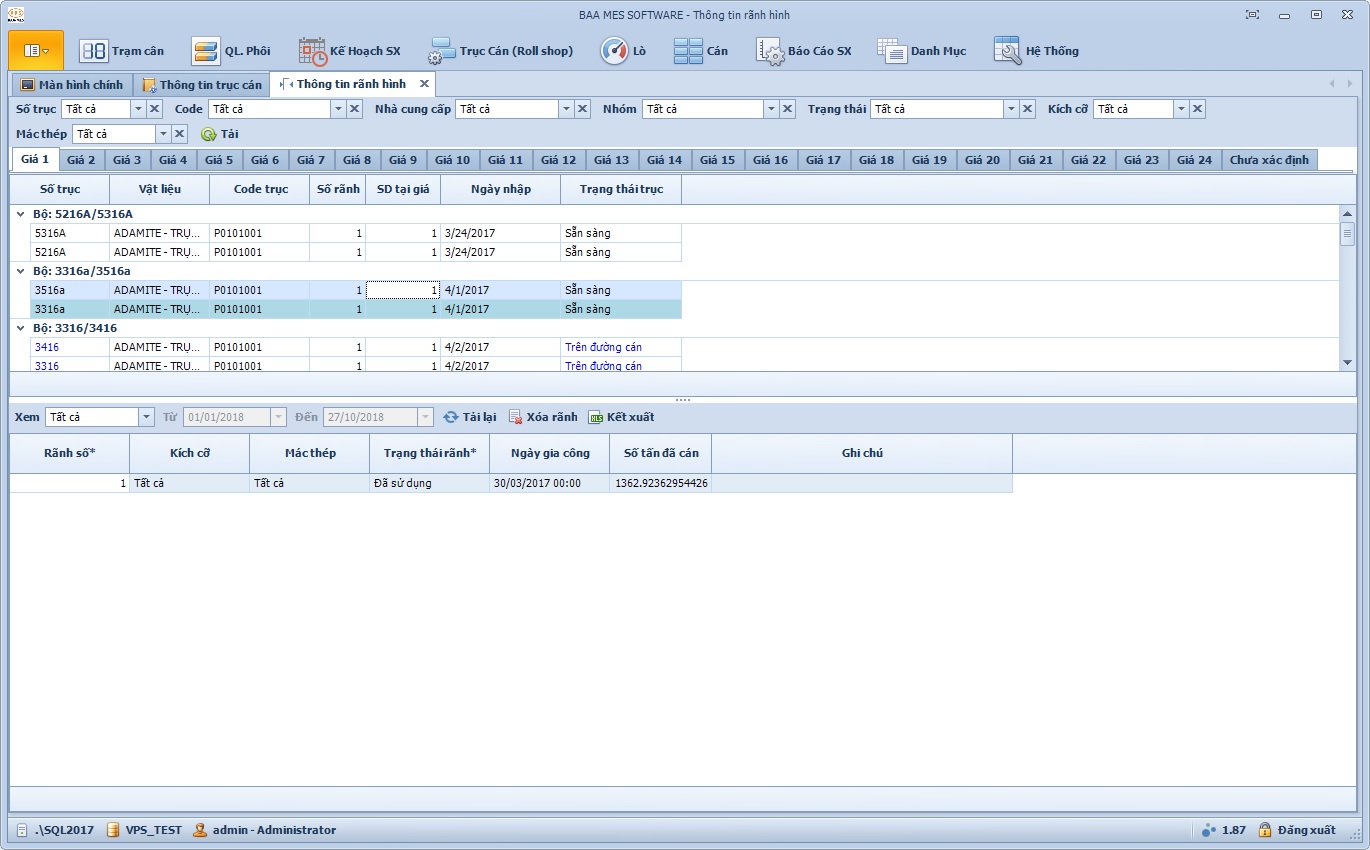The image size is (1370, 850).
Task: Open the Xem view filter dropdown
Action: click(x=146, y=417)
